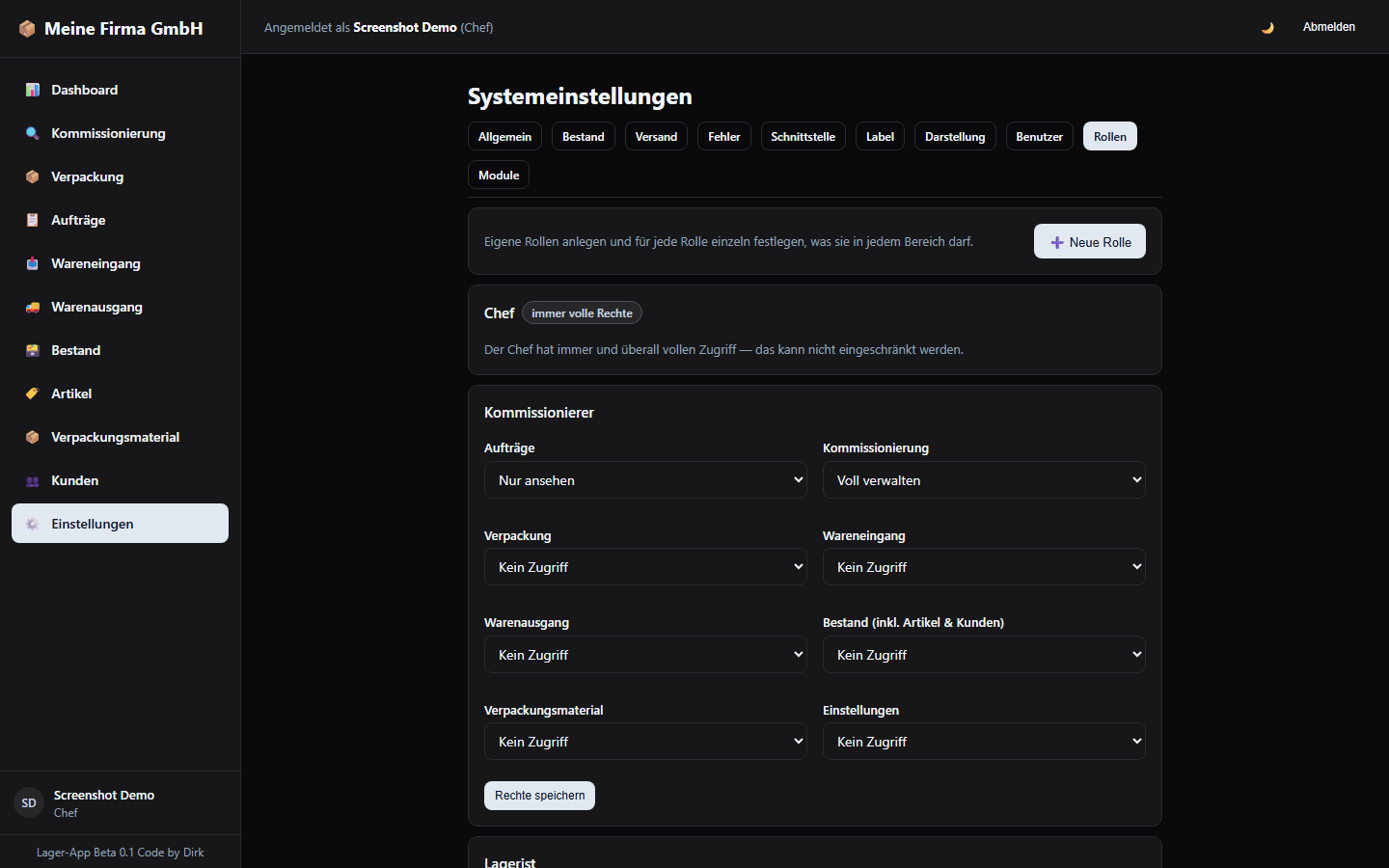
Task: Click the Abmelden link
Action: (1329, 27)
